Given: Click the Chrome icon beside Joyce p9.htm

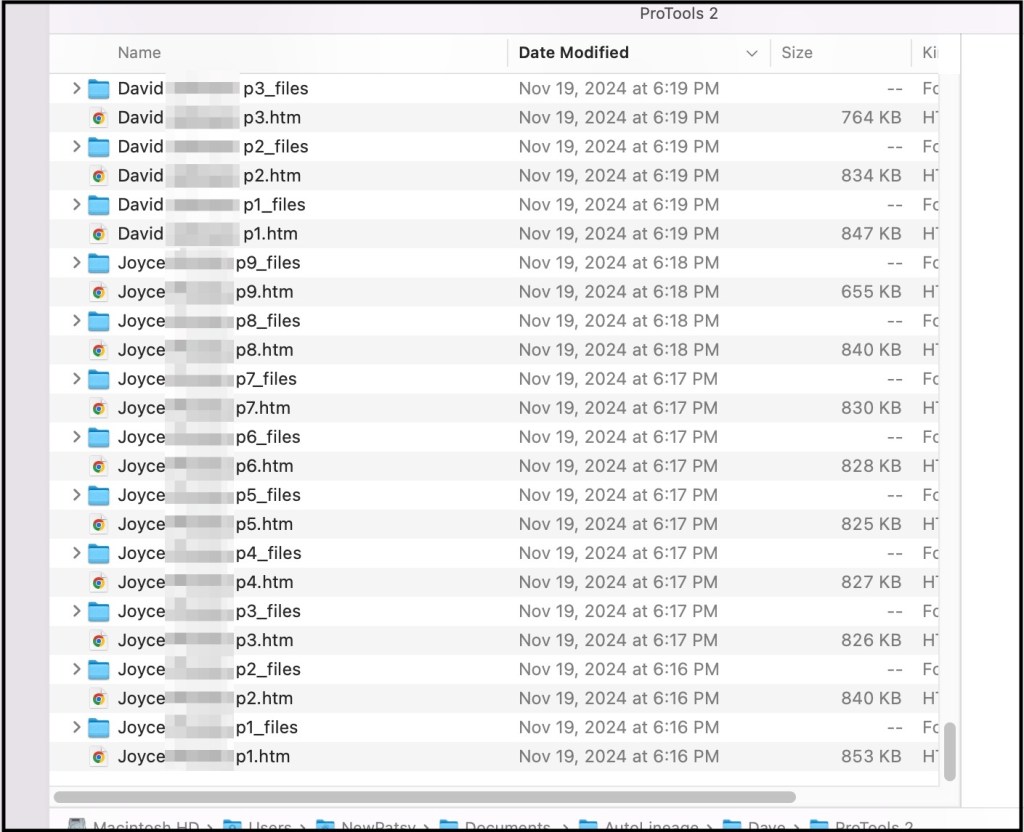Looking at the screenshot, I should click(x=98, y=292).
